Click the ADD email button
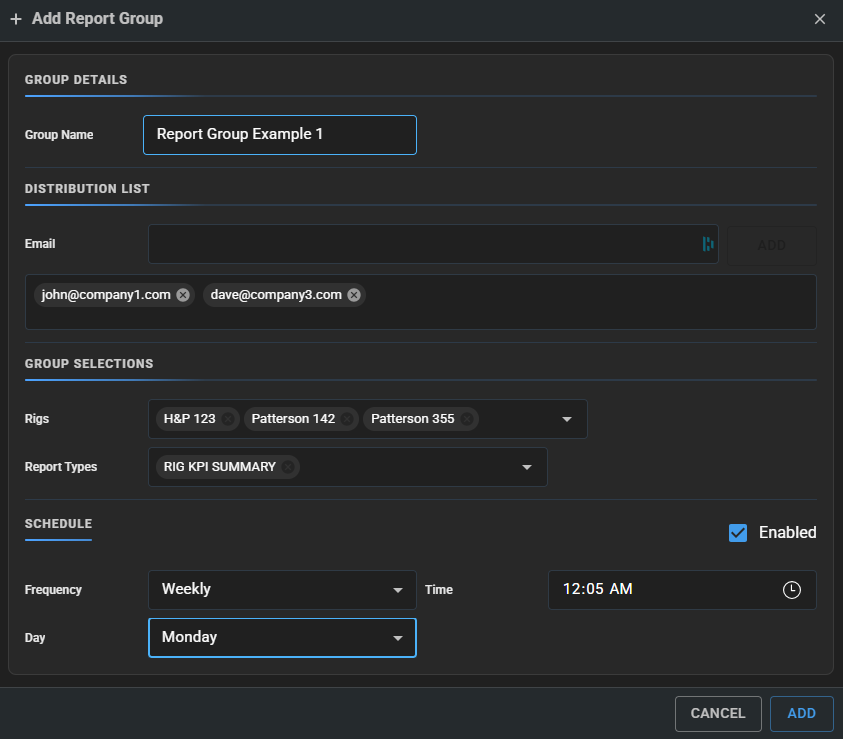This screenshot has height=739, width=843. (771, 246)
